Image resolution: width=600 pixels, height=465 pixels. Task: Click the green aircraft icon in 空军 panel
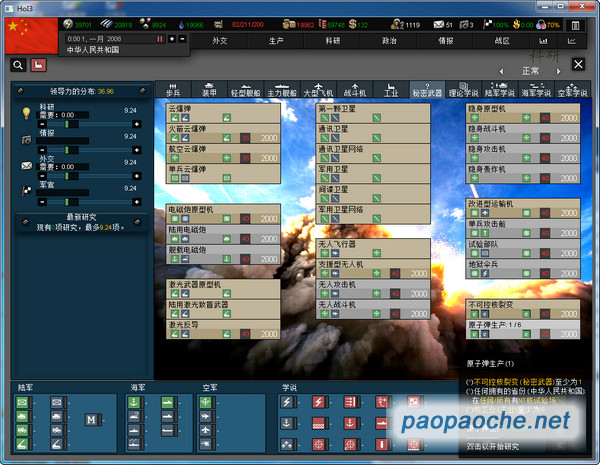coord(205,402)
